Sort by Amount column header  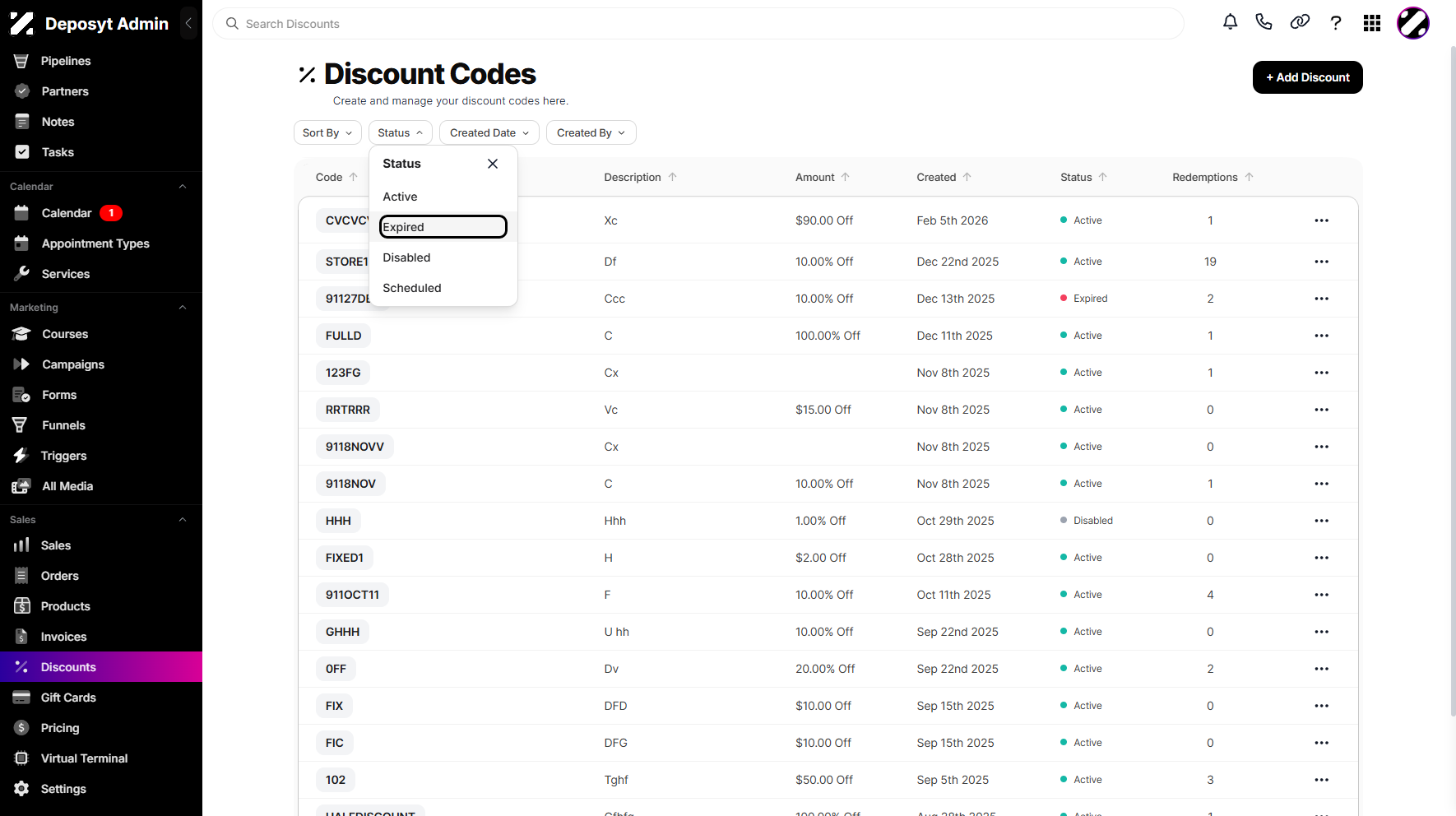(823, 177)
